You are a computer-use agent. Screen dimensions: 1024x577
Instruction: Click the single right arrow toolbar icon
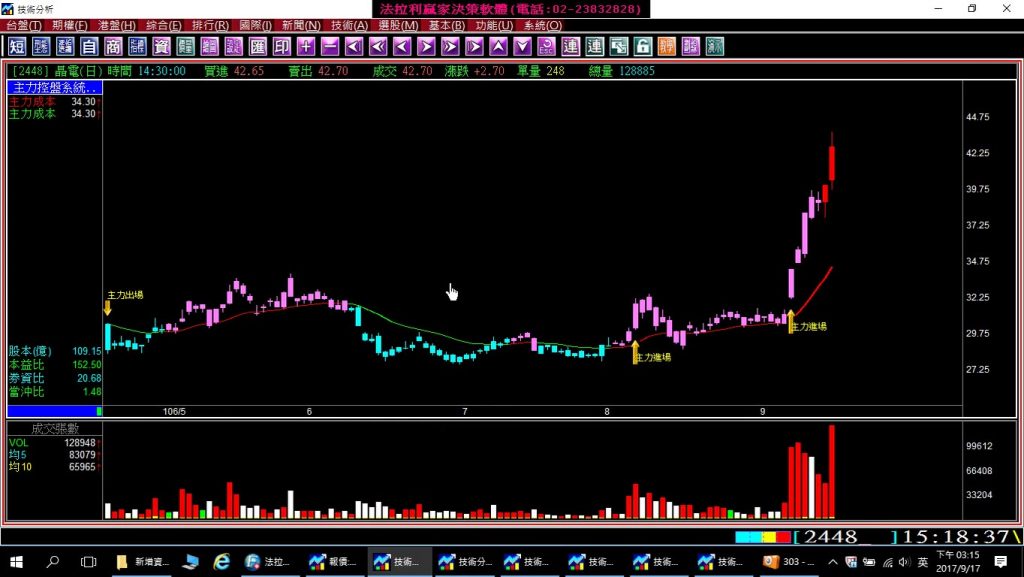coord(426,46)
